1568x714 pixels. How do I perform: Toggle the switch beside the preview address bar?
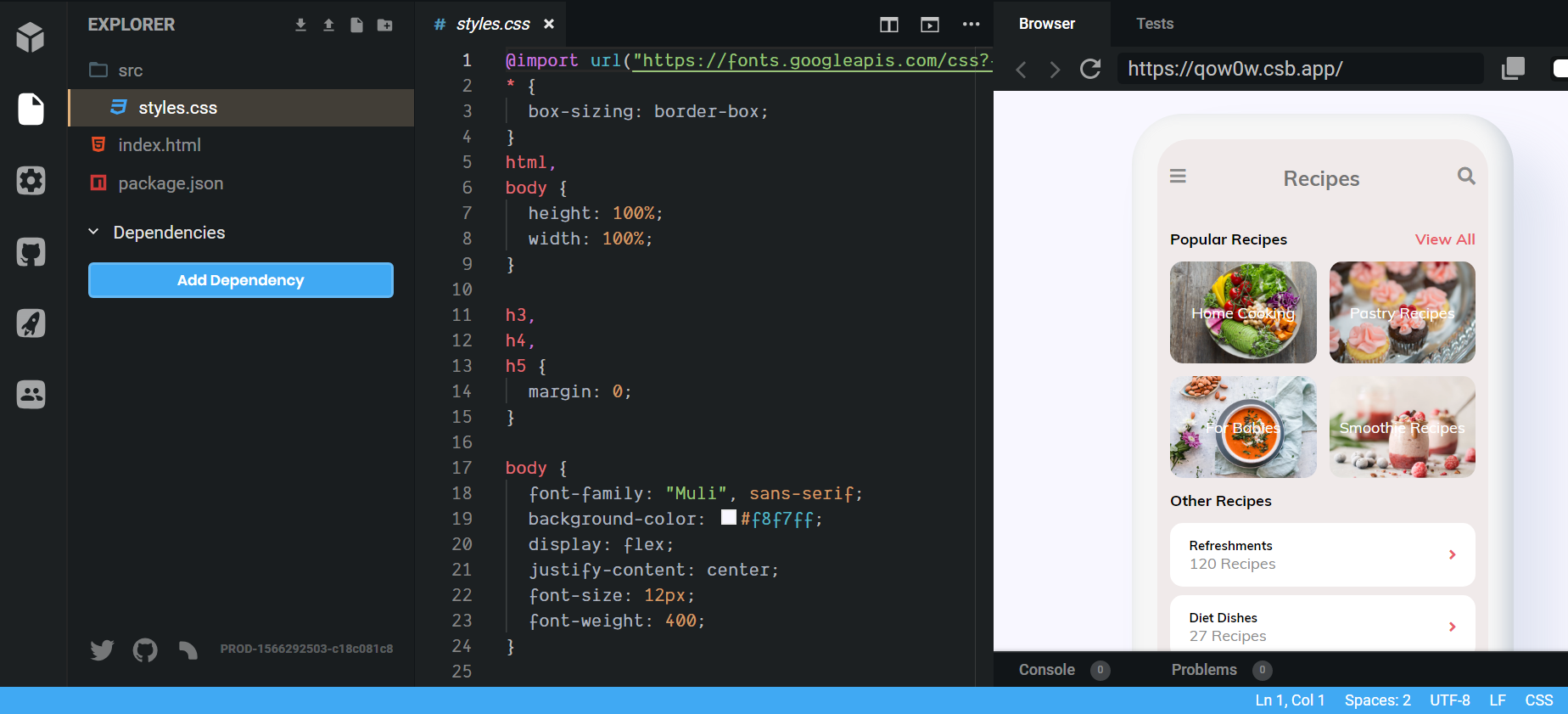1560,69
